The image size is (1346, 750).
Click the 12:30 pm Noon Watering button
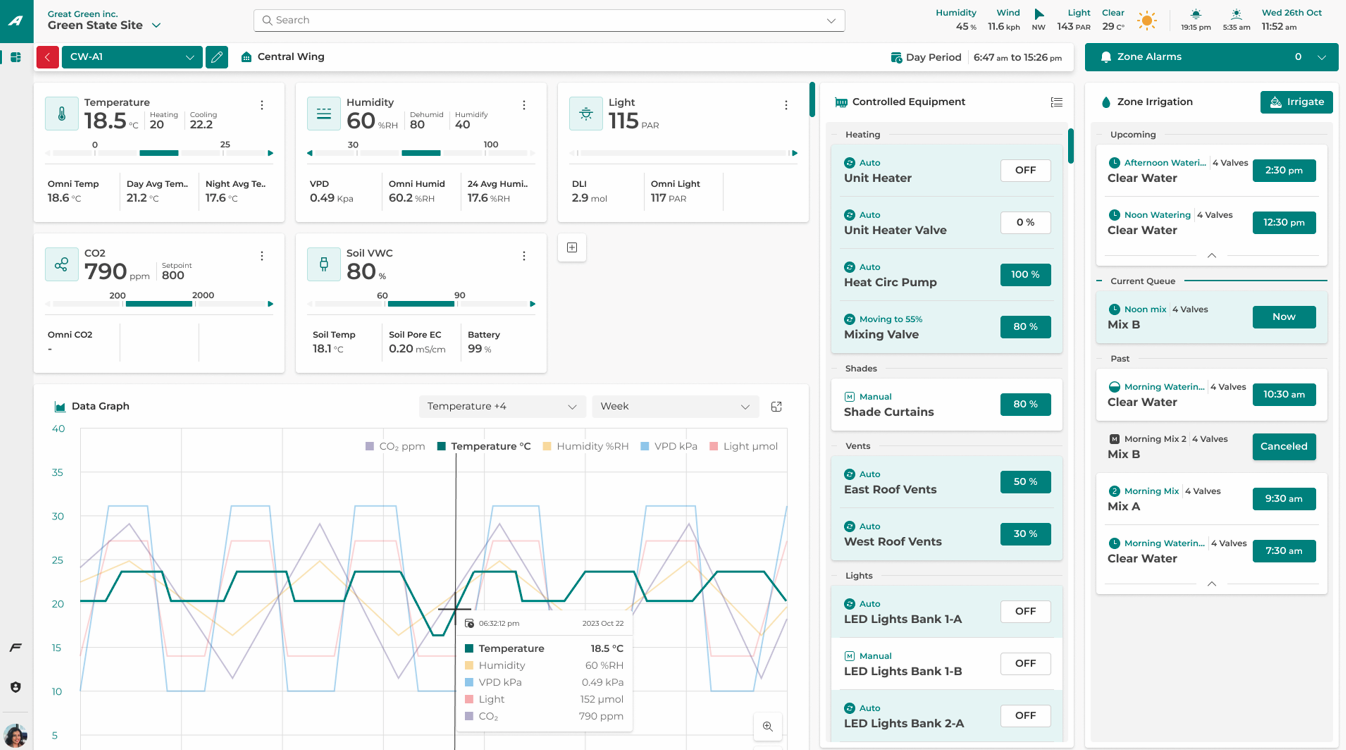pos(1284,222)
